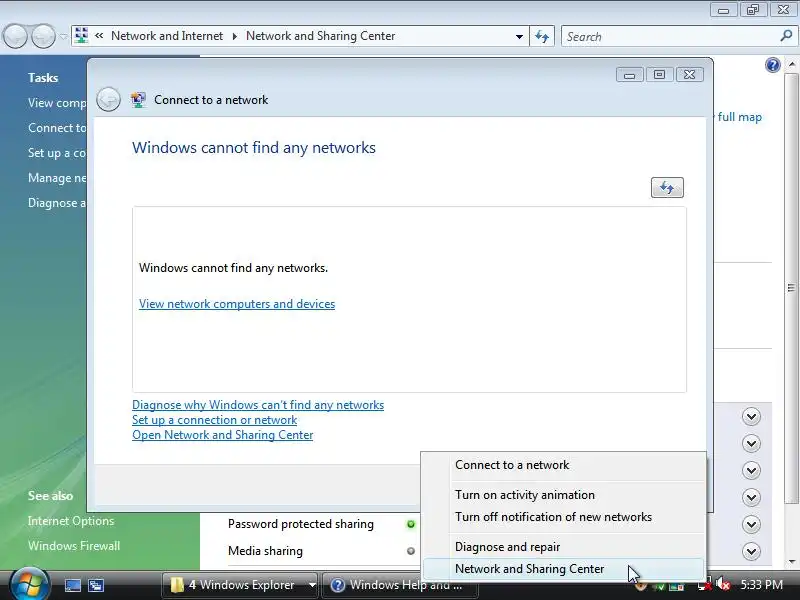Click the Network and Internet breadcrumb
Screen dimensions: 800x600
167,36
